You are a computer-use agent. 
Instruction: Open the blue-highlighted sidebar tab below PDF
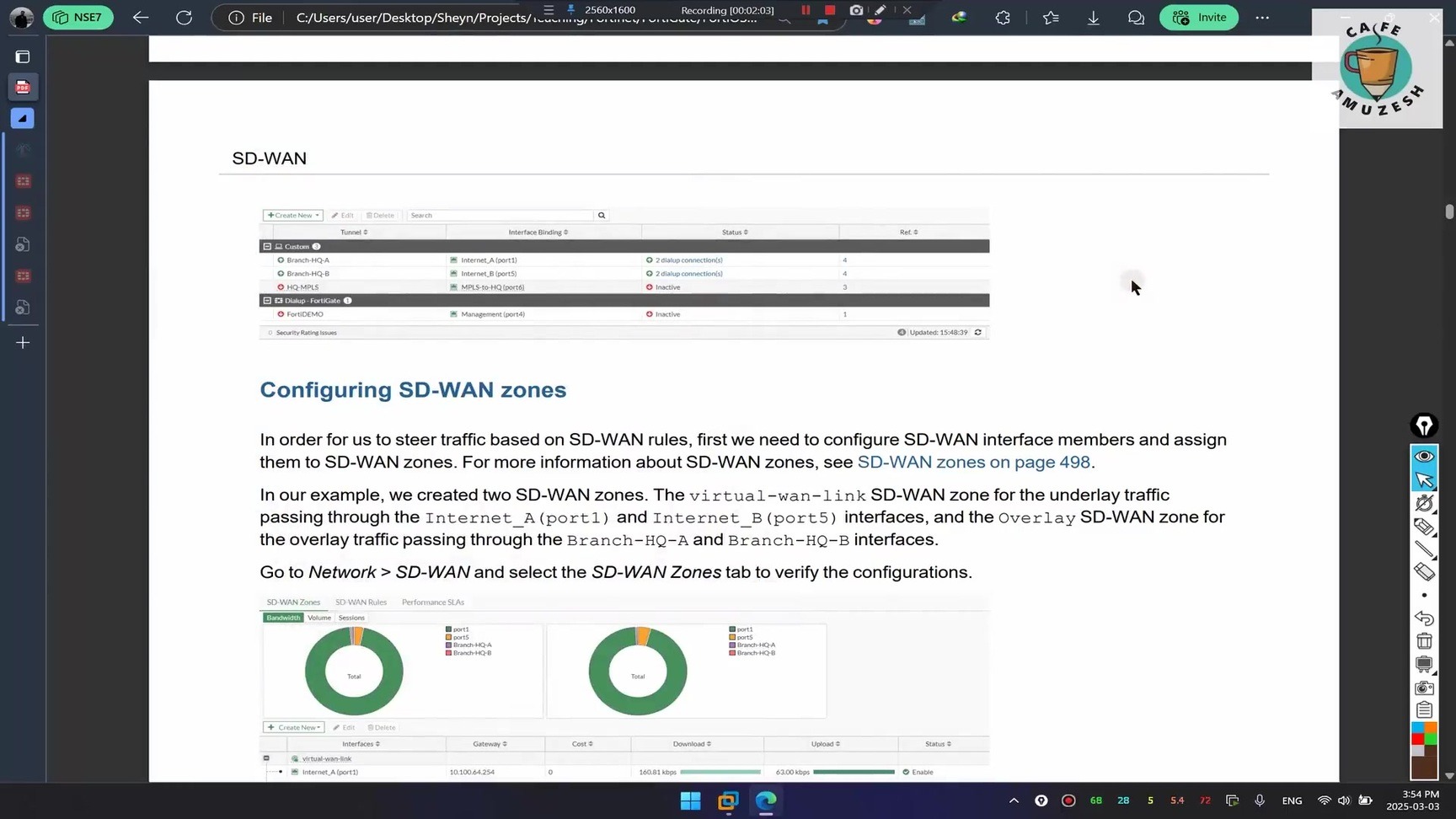[23, 119]
